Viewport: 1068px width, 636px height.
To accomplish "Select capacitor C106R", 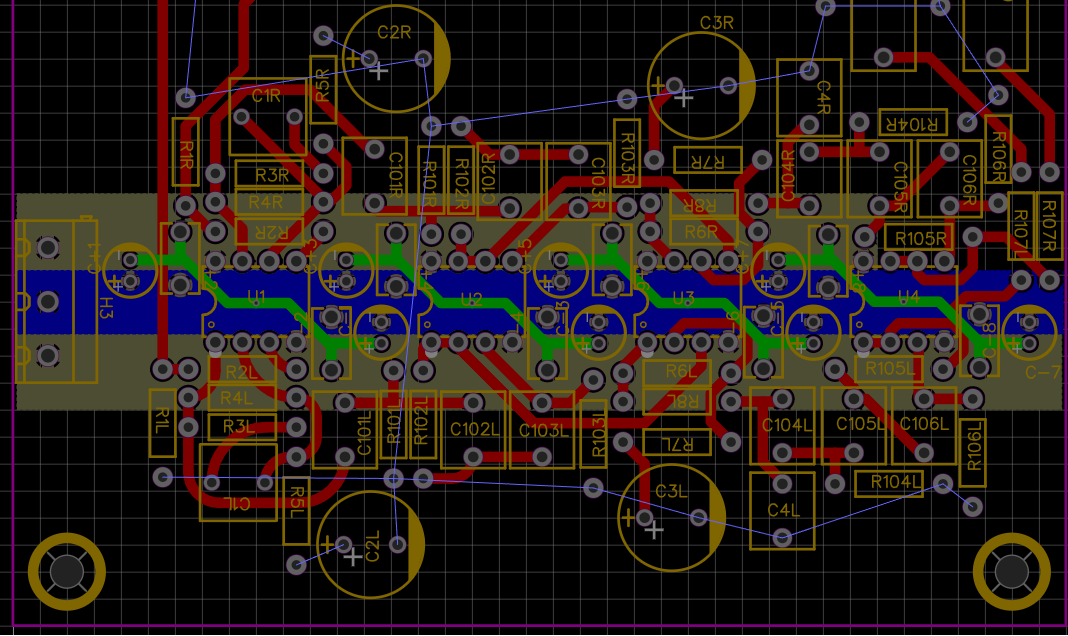I will 949,179.
